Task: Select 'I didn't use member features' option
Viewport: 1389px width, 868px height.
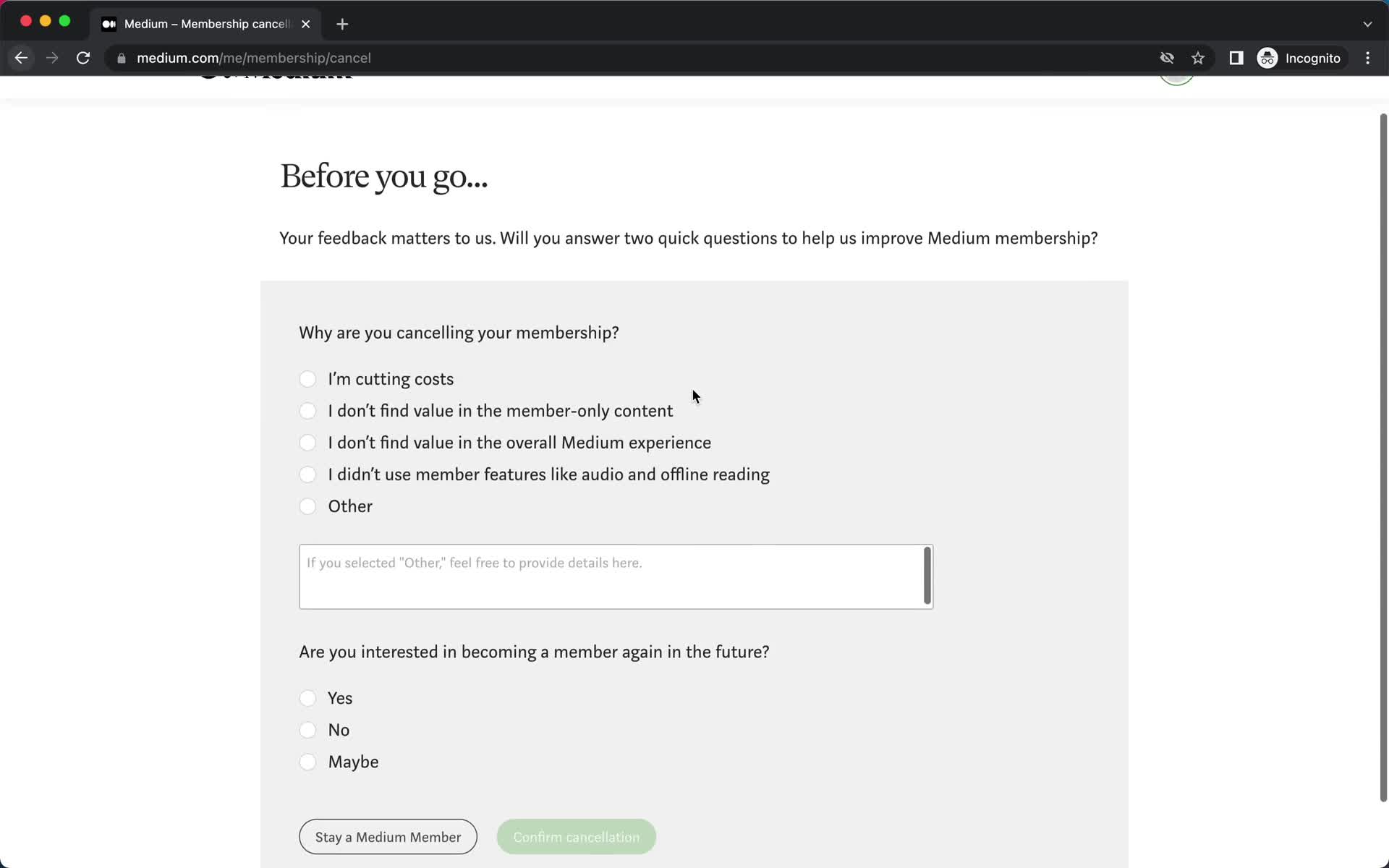Action: coord(308,474)
